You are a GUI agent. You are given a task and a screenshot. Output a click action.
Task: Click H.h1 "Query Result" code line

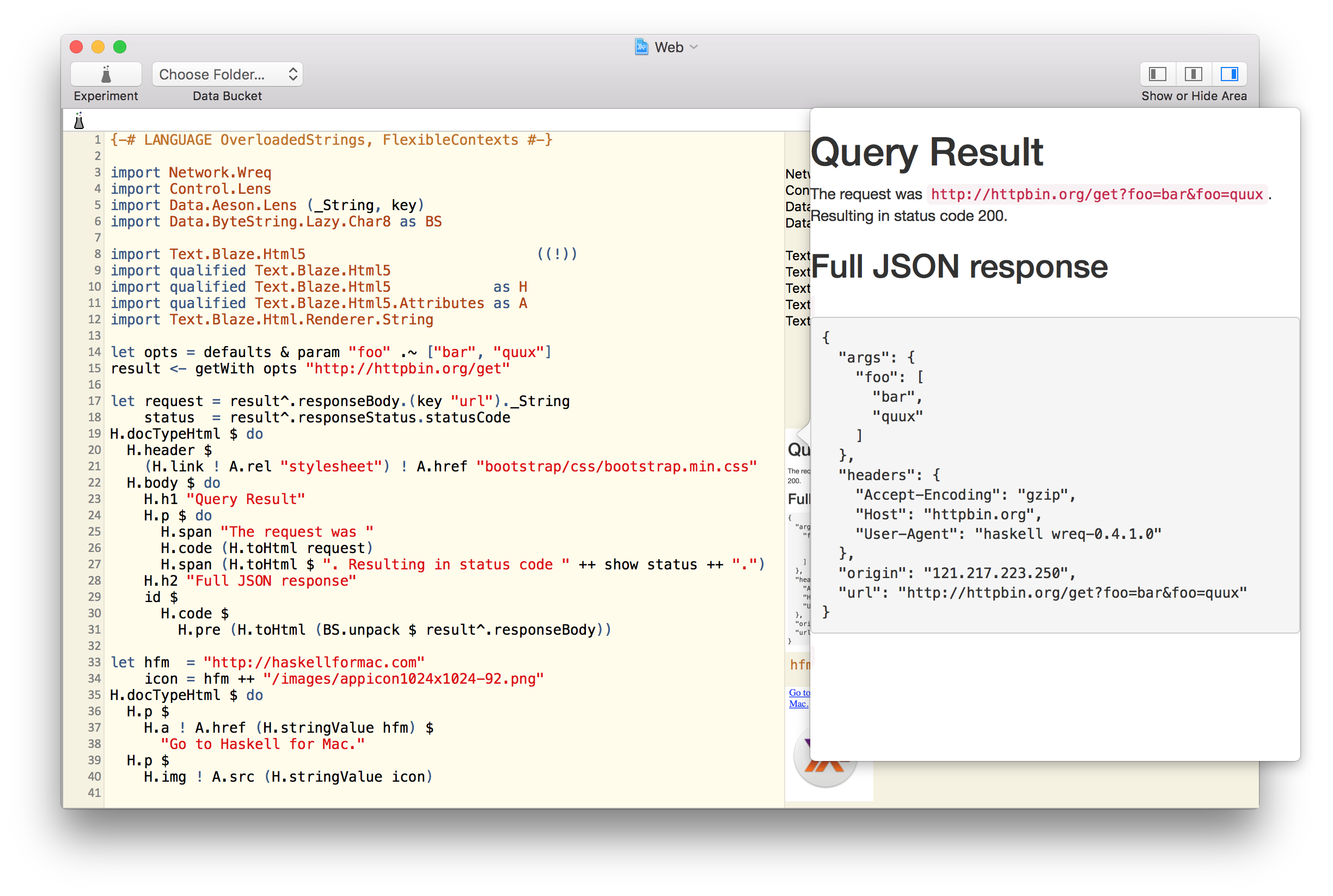(x=225, y=499)
